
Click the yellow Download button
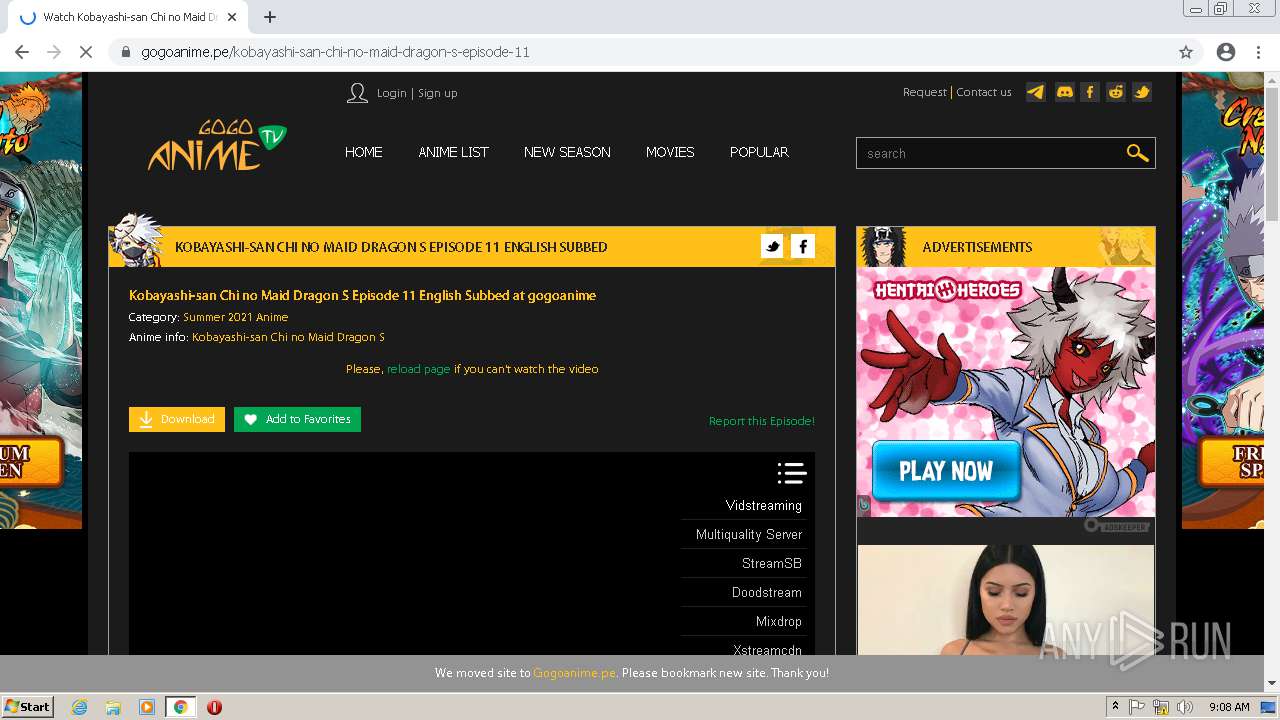pos(177,419)
